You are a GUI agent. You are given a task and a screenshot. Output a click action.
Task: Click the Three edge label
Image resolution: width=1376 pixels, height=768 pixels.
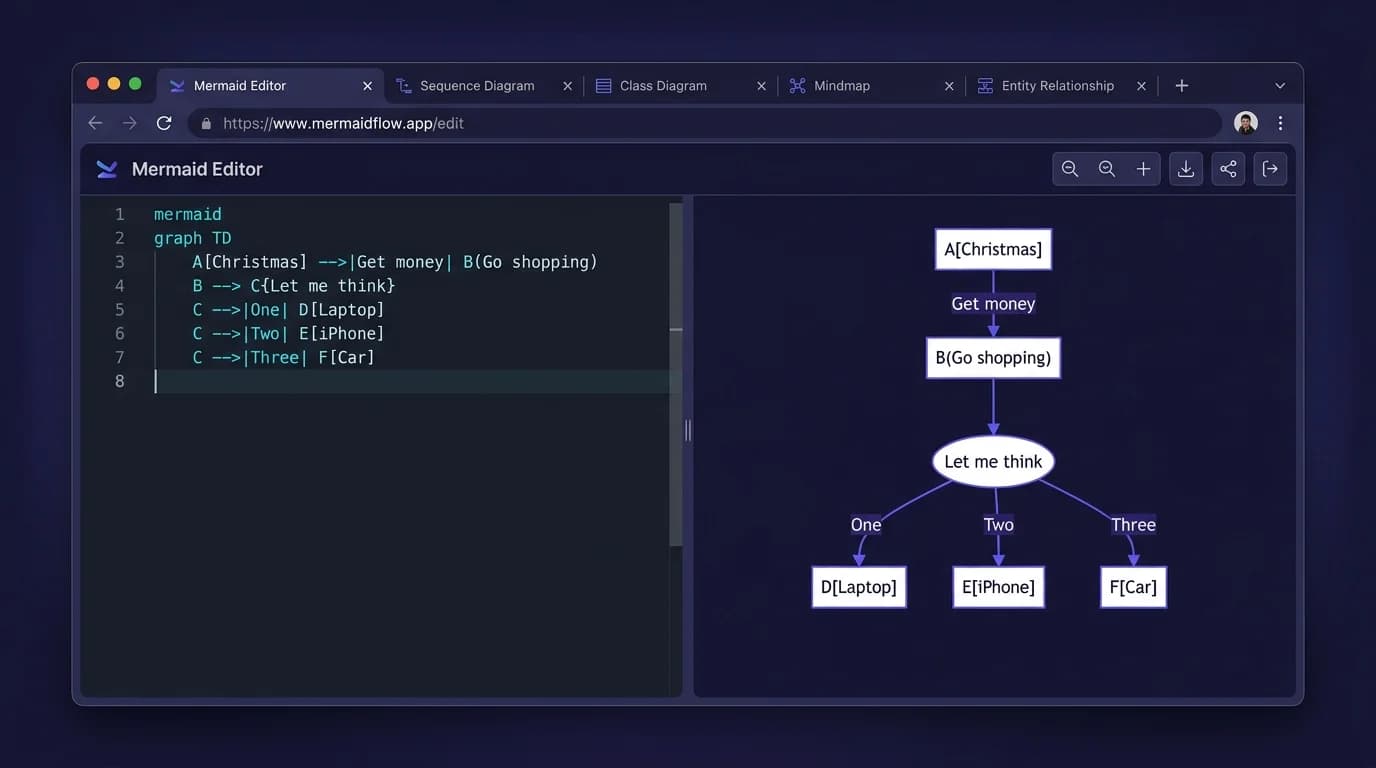pyautogui.click(x=1133, y=525)
